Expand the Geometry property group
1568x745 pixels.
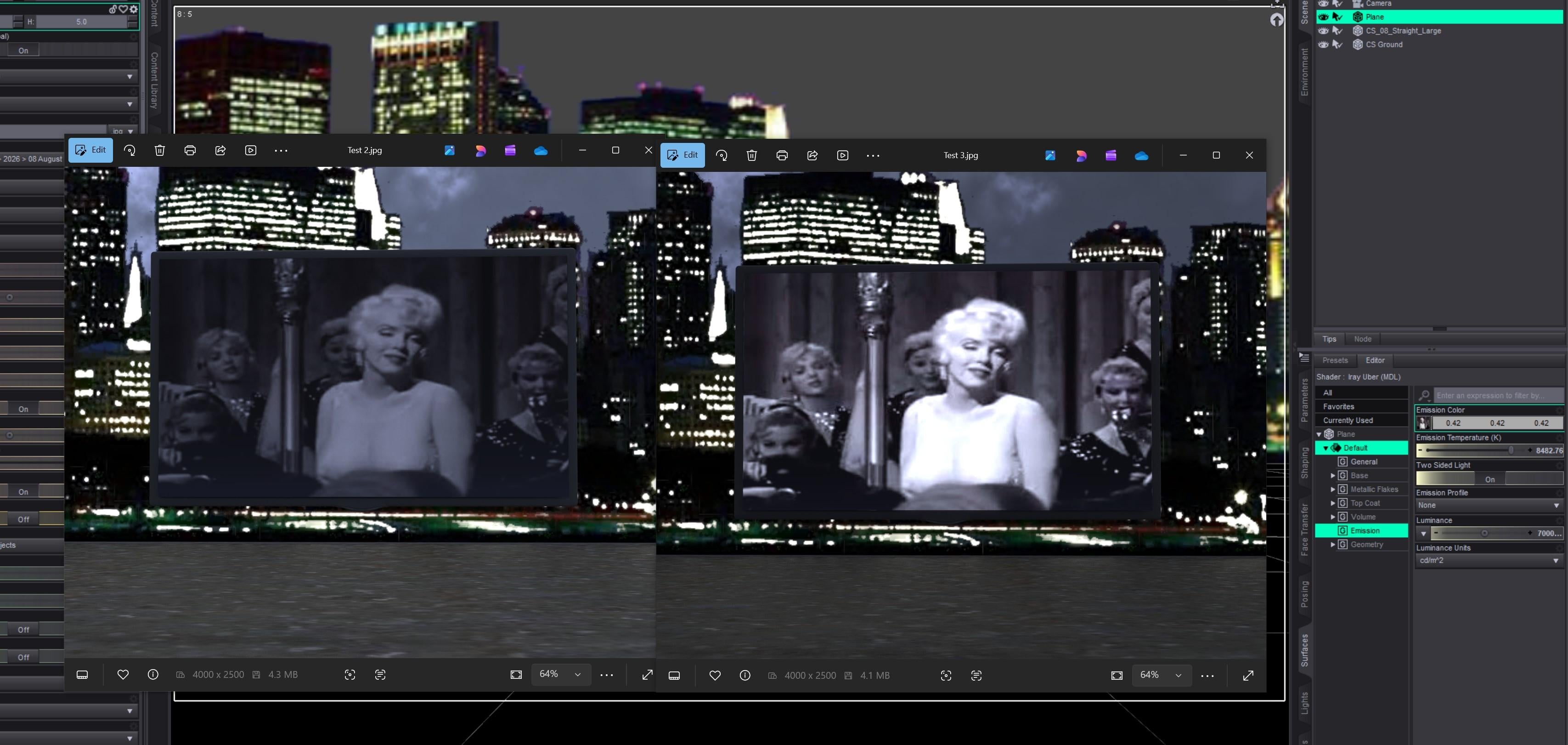(1332, 545)
